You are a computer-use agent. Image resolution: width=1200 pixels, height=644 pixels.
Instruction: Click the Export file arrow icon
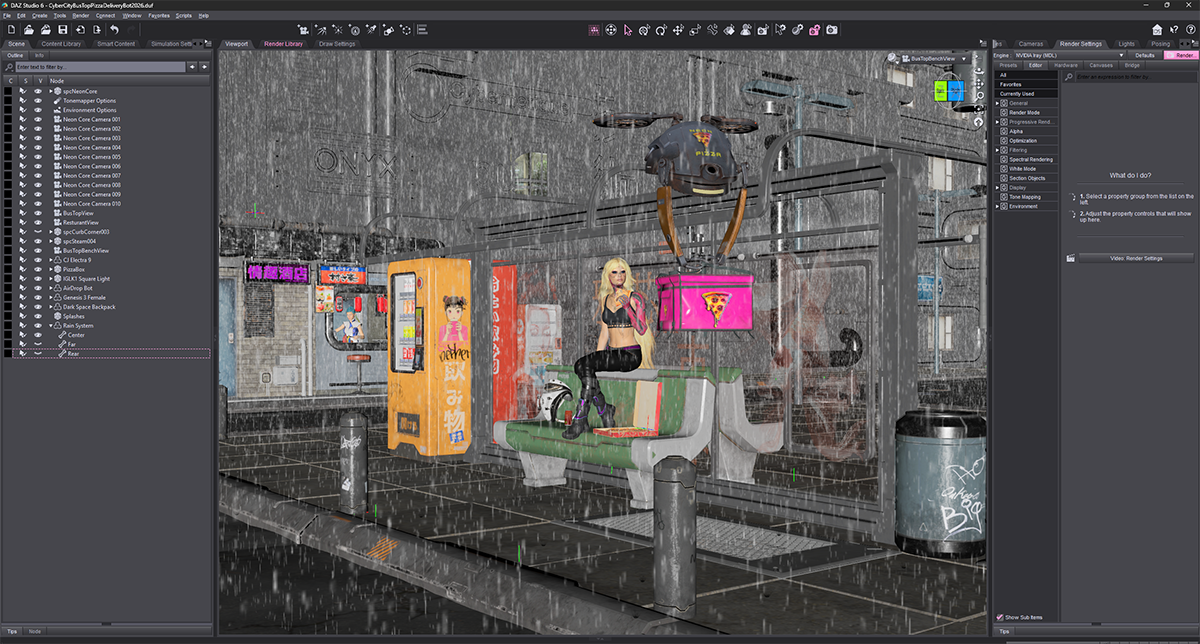pyautogui.click(x=96, y=30)
